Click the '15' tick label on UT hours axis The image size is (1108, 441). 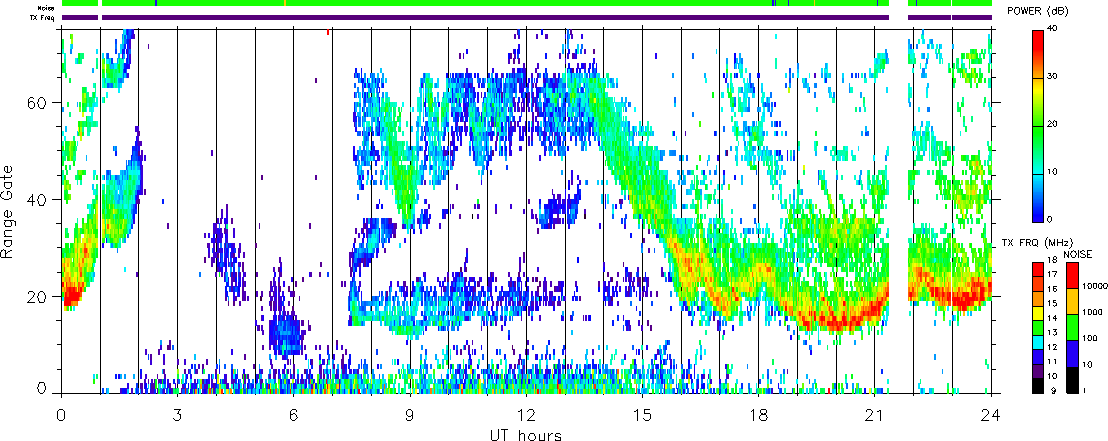(x=642, y=414)
